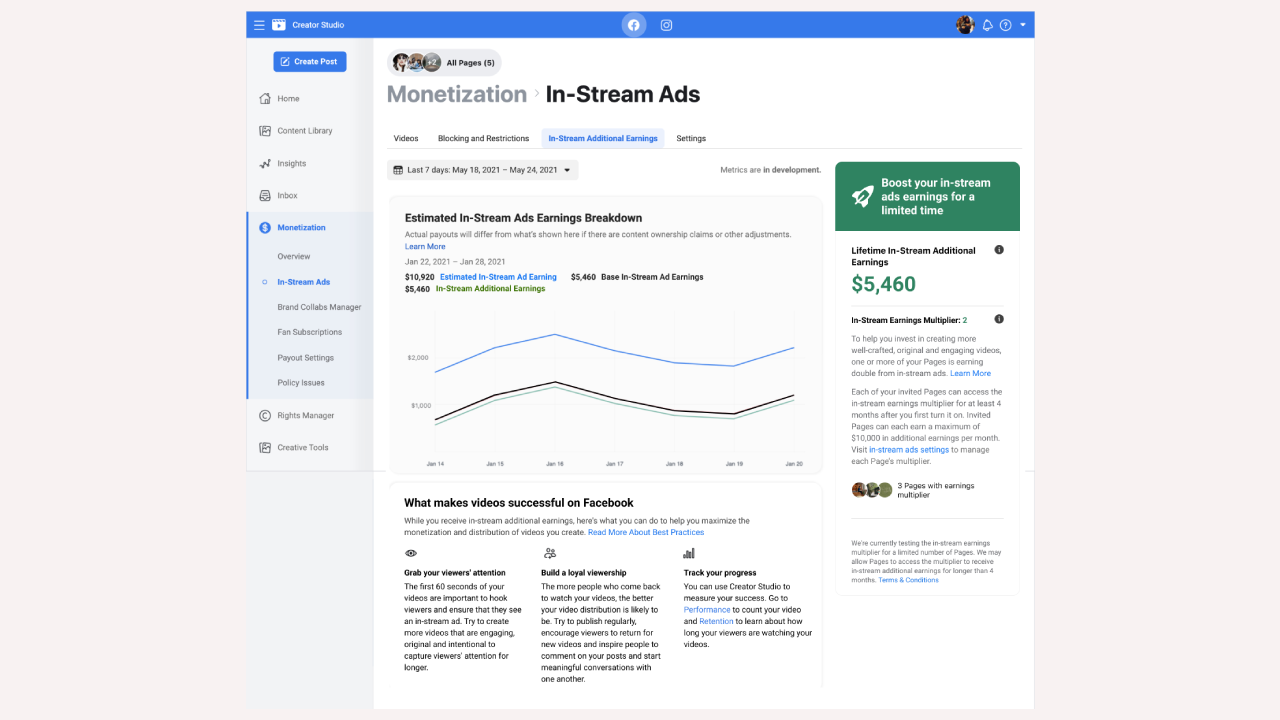
Task: Click the Create Post button
Action: coord(310,61)
